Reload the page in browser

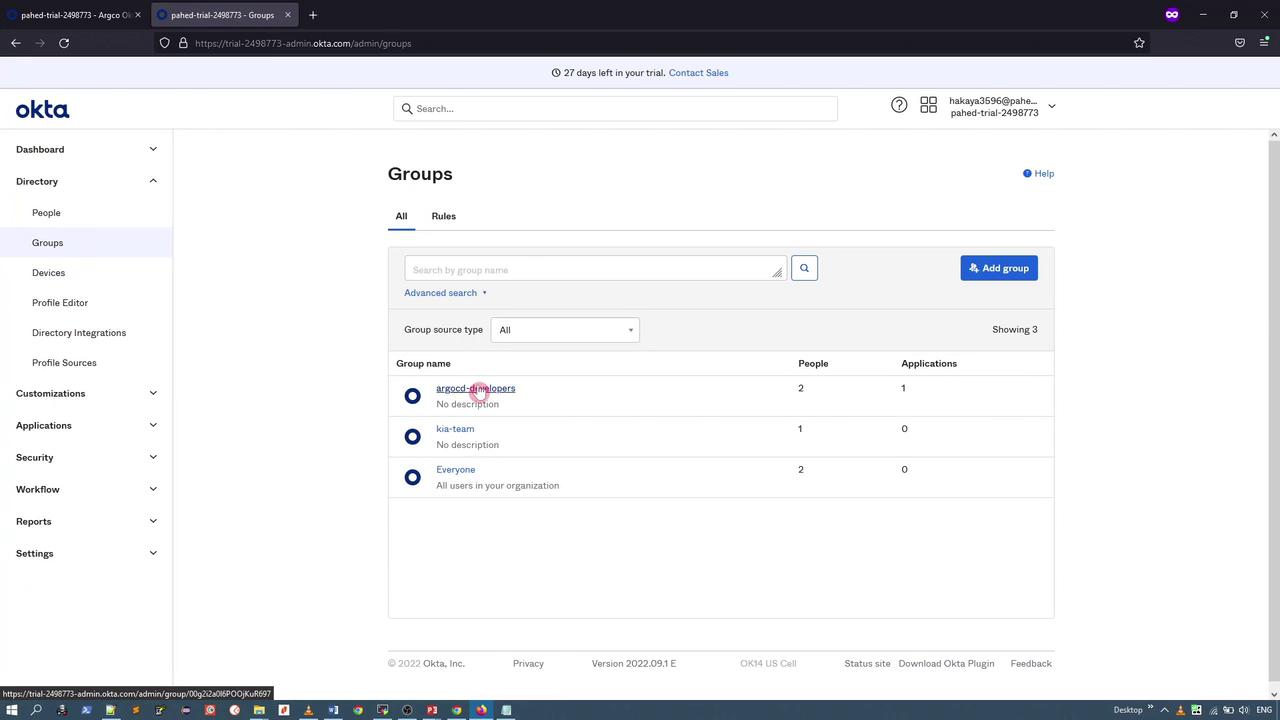tap(64, 43)
